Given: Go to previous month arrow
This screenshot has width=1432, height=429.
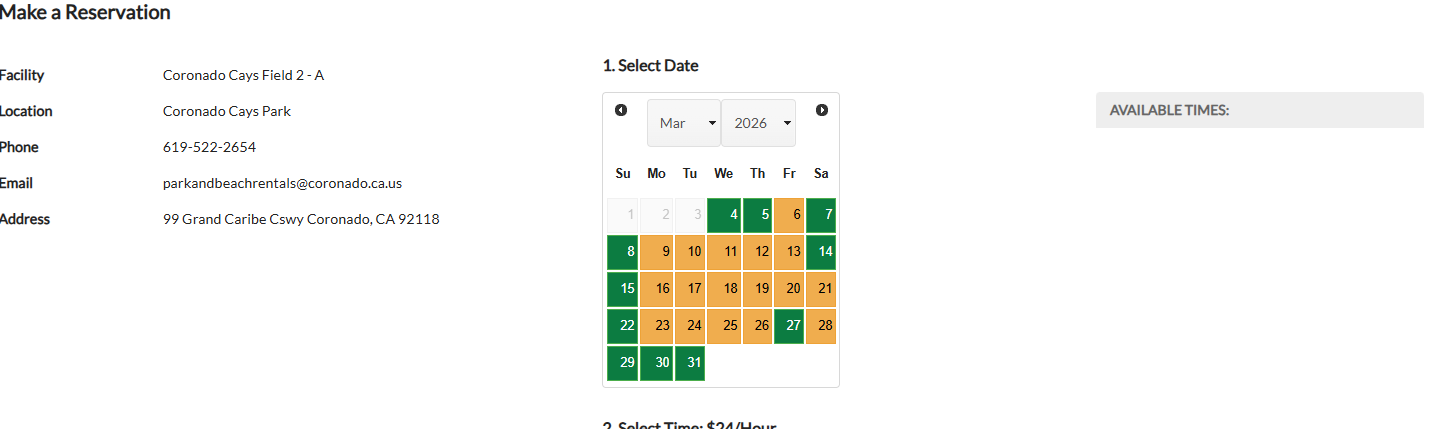Looking at the screenshot, I should click(621, 110).
